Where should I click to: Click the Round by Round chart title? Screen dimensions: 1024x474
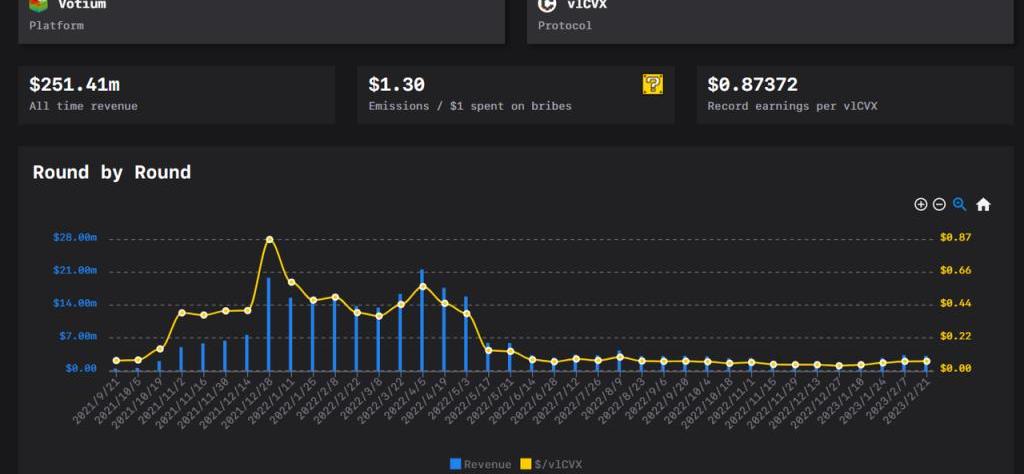pos(112,172)
